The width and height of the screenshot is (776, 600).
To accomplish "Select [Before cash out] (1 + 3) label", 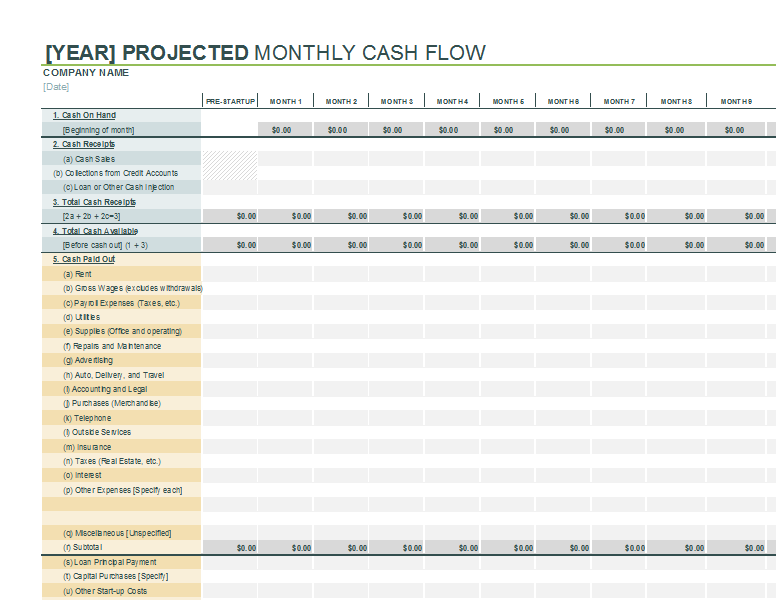I will pos(105,245).
